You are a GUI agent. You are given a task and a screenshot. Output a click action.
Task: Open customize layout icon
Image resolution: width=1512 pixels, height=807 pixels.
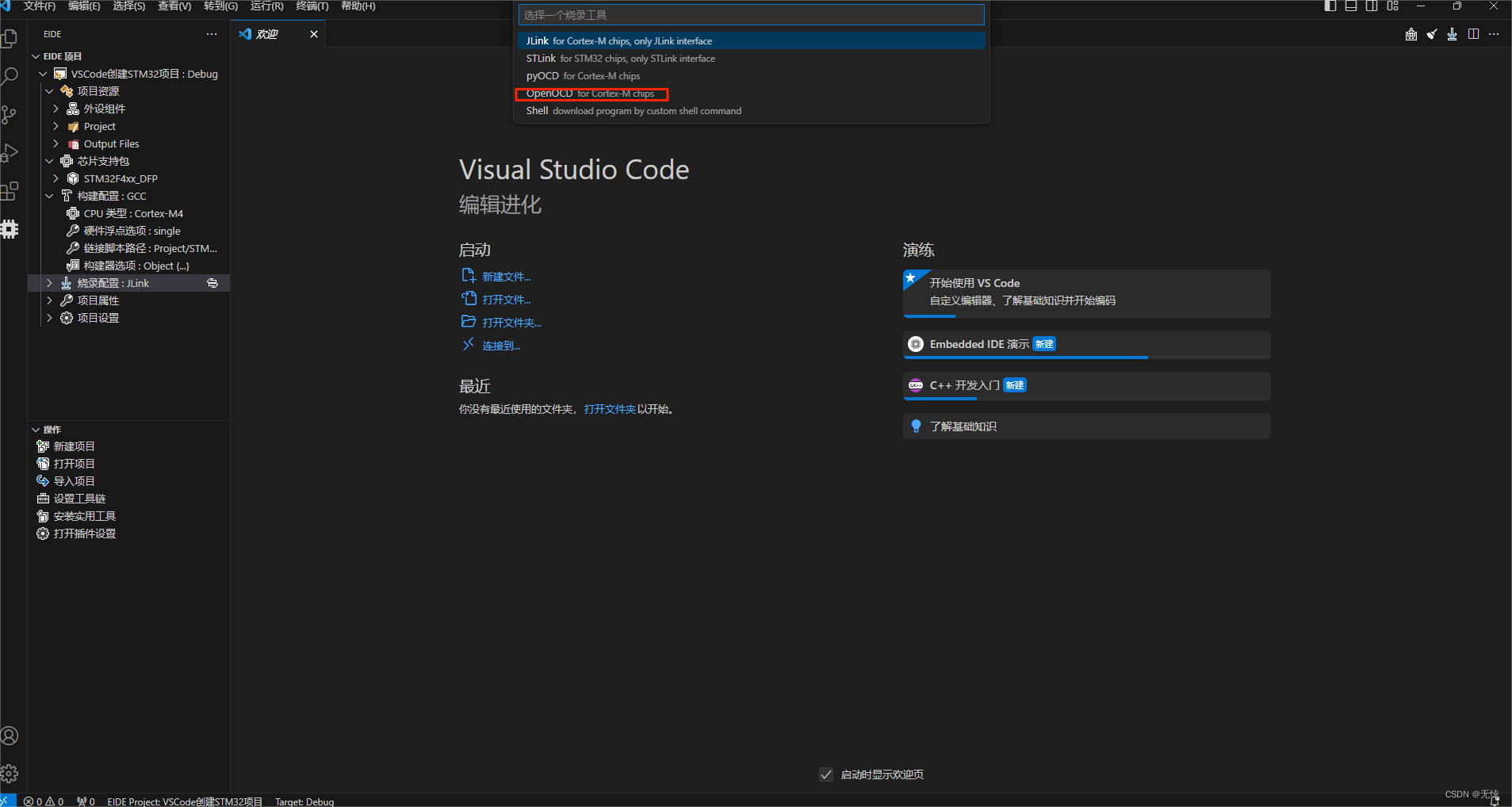click(x=1393, y=6)
